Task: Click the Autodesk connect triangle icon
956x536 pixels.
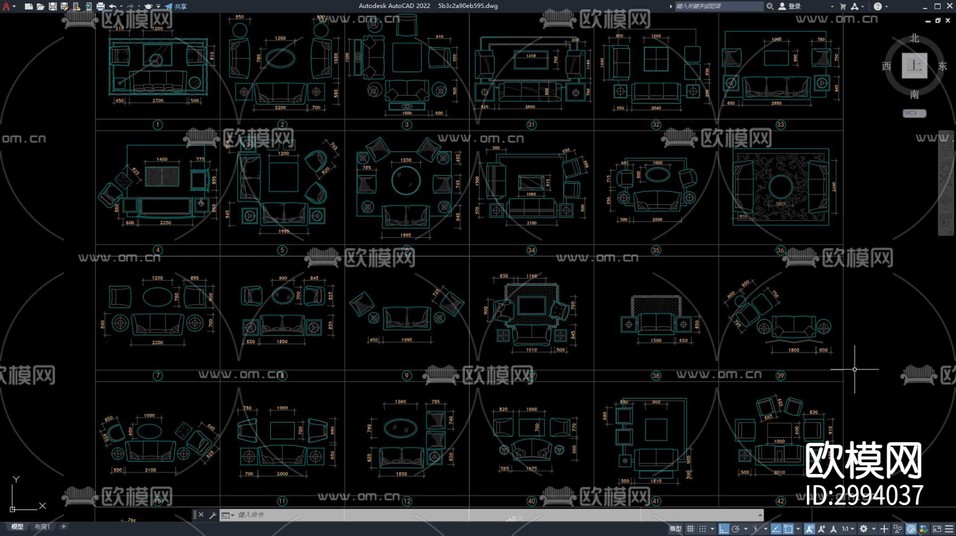Action: [x=855, y=6]
